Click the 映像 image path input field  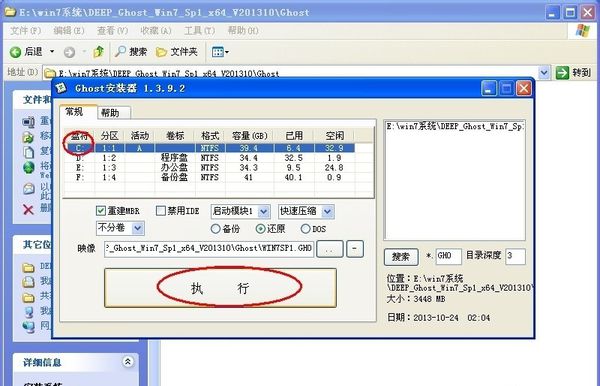[209, 249]
